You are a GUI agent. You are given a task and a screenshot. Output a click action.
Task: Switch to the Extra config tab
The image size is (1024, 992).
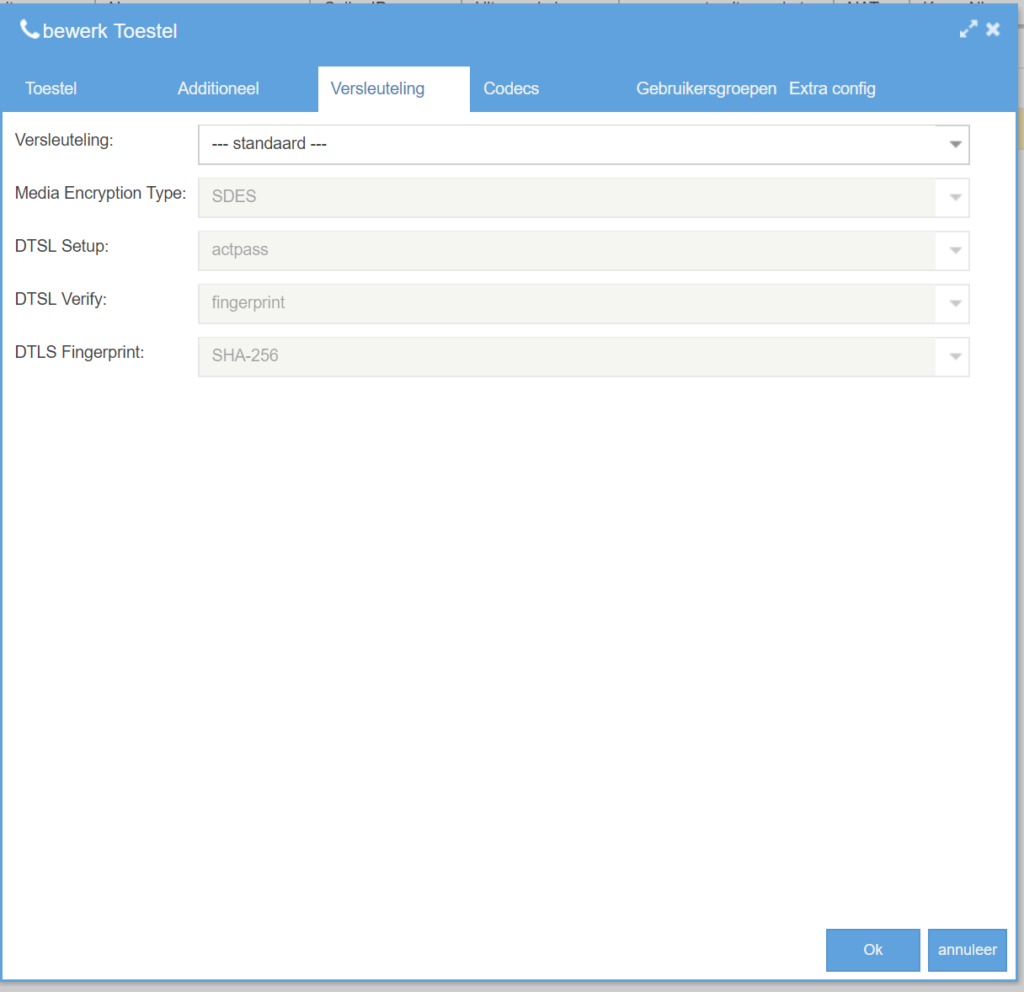point(832,89)
